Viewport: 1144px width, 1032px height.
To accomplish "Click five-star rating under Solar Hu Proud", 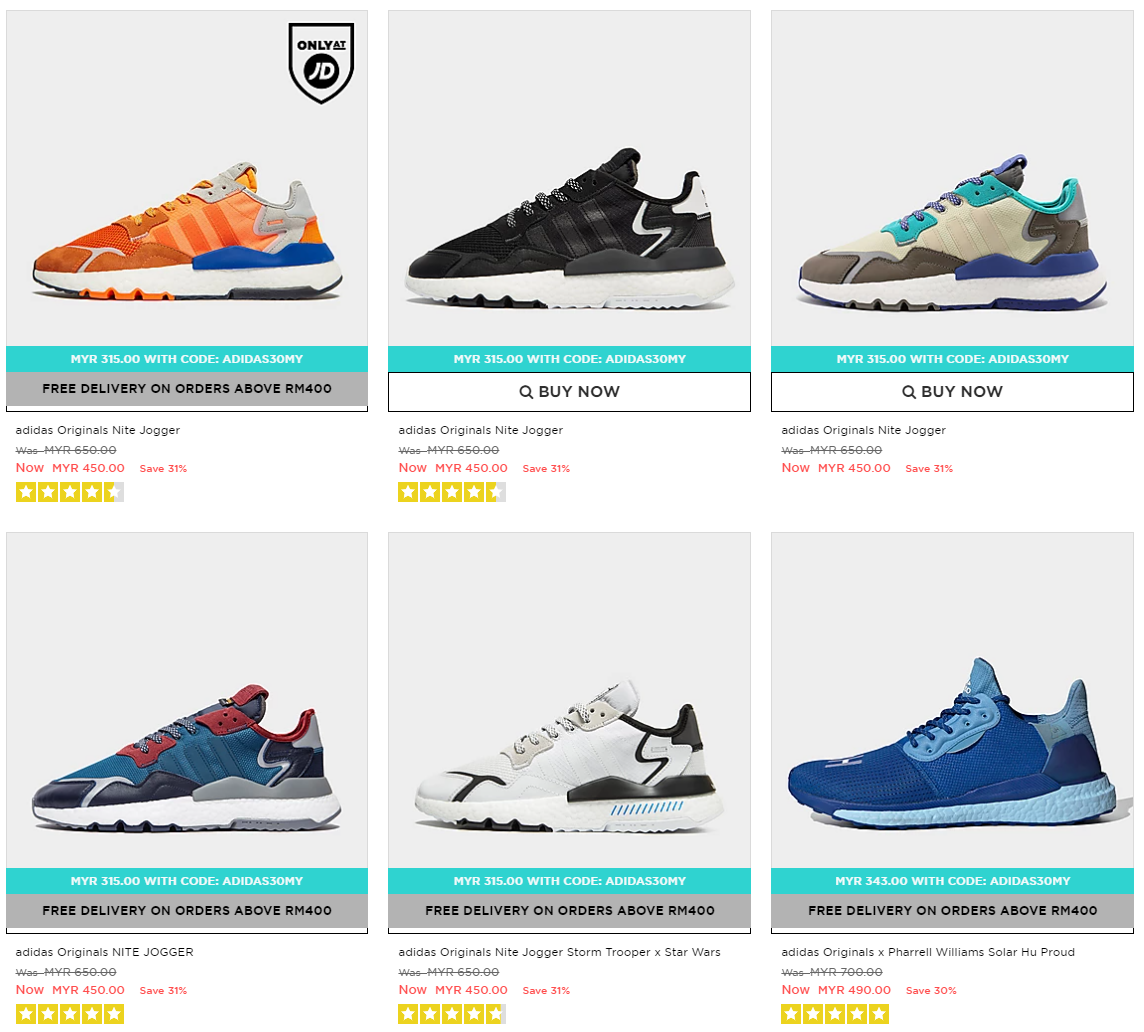I will point(835,1014).
